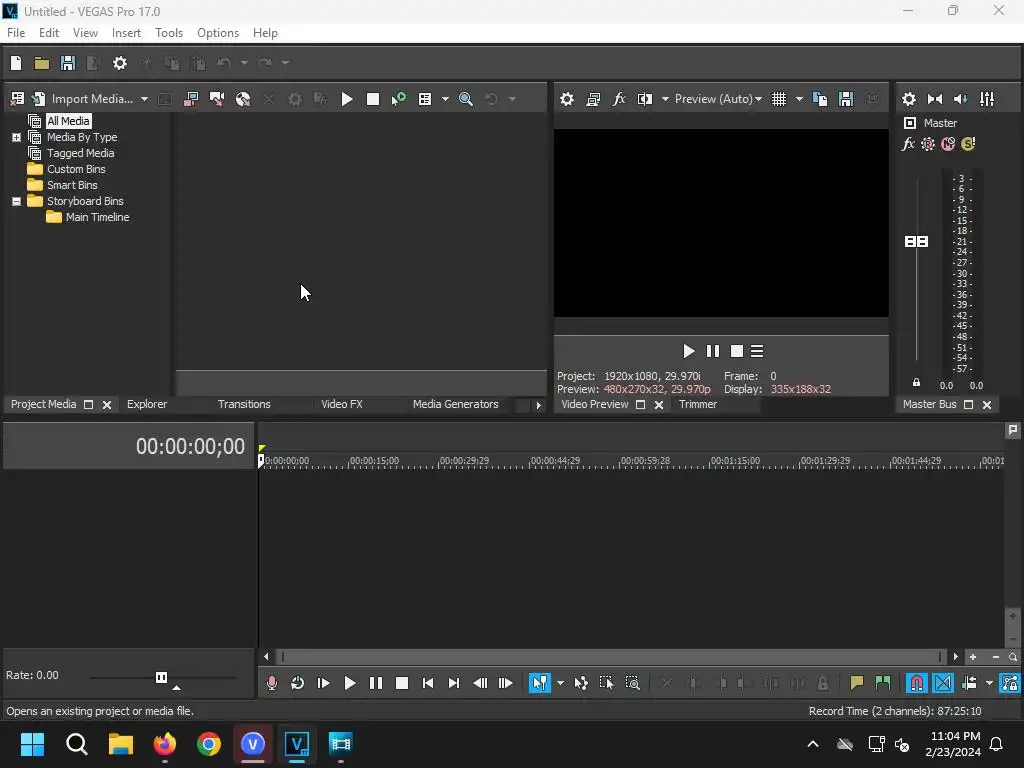Open the Overlays dropdown arrow
Image resolution: width=1024 pixels, height=768 pixels.
tap(799, 99)
